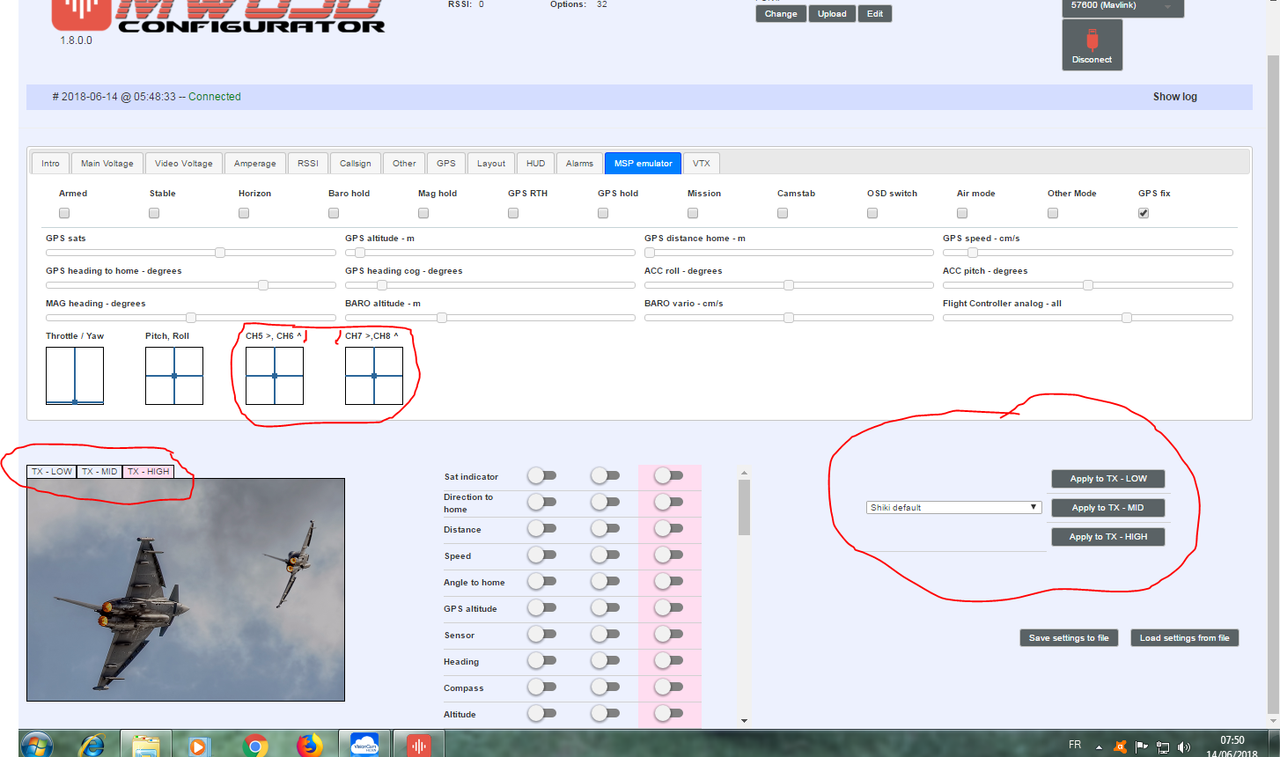The height and width of the screenshot is (757, 1280).
Task: Click Apply to TX - MID button
Action: 1108,507
